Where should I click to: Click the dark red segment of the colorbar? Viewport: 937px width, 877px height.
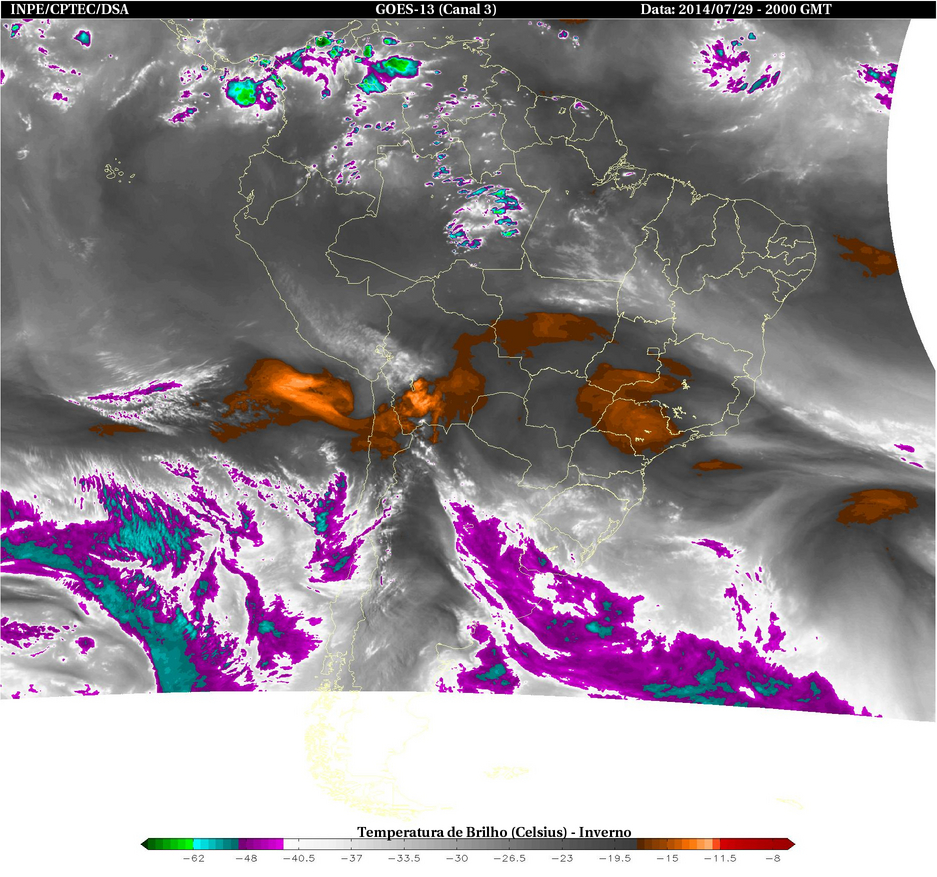754,844
